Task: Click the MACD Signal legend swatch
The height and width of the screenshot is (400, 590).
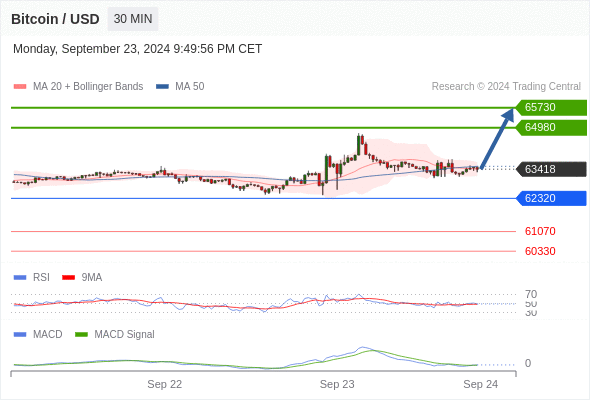Action: tap(81, 334)
